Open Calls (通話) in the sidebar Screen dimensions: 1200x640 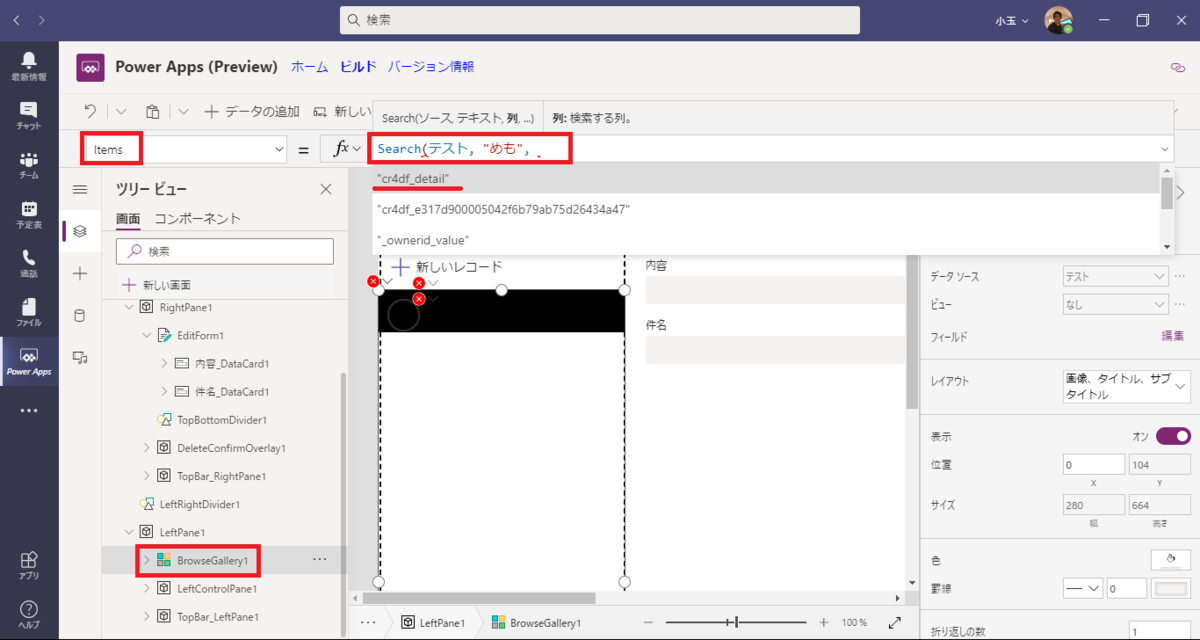pos(28,263)
